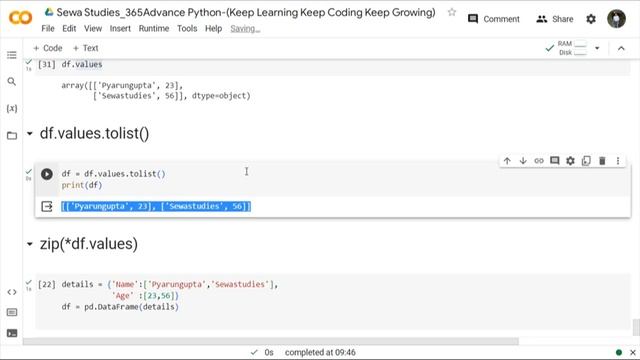The width and height of the screenshot is (640, 360).
Task: Run the df.values.tolist() cell
Action: pyautogui.click(x=47, y=174)
